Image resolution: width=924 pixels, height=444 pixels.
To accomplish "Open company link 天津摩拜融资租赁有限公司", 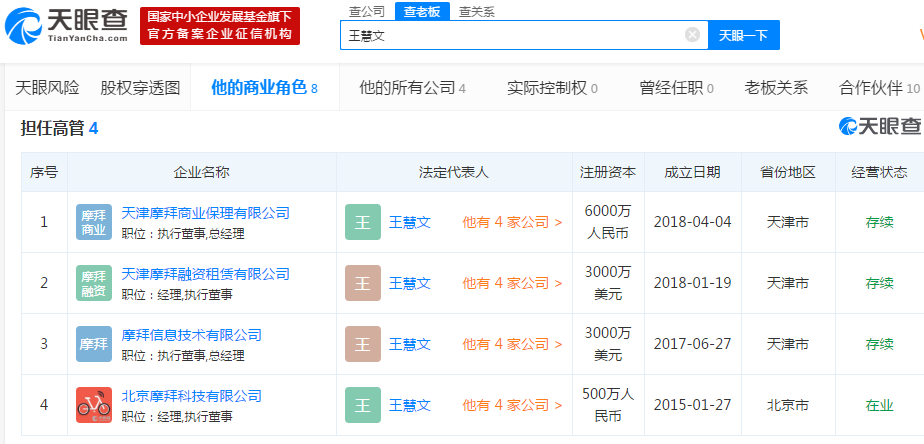I will (206, 274).
